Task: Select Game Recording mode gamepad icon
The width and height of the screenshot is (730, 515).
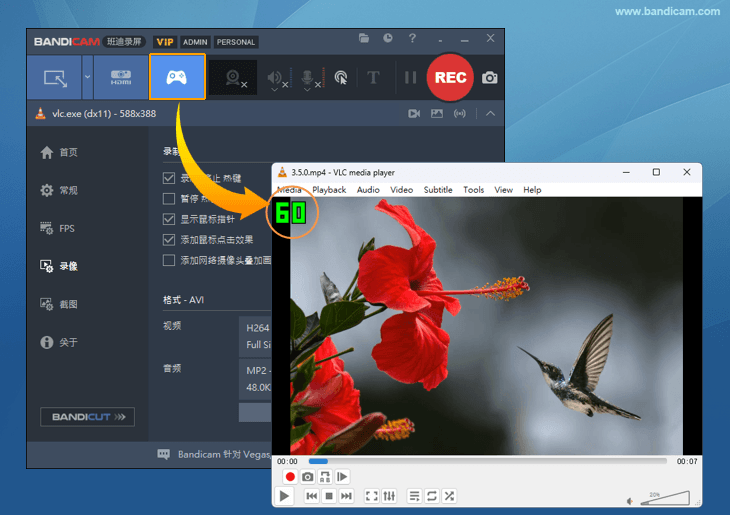Action: click(177, 77)
